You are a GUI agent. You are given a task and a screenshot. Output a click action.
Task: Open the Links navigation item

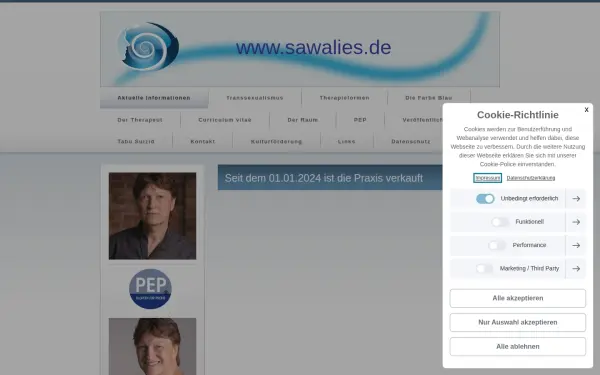pyautogui.click(x=347, y=141)
